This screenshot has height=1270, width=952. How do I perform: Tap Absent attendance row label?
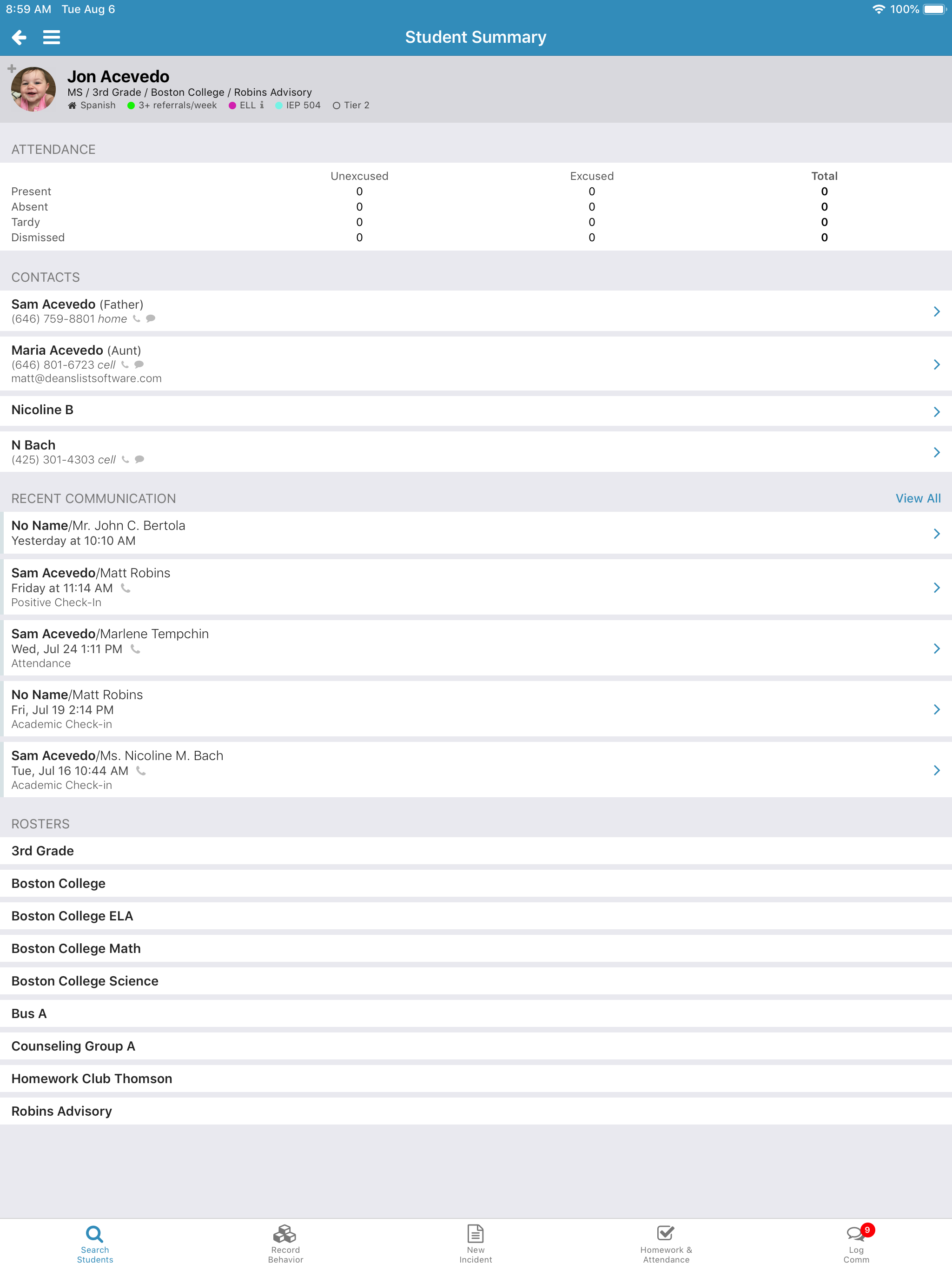(30, 207)
